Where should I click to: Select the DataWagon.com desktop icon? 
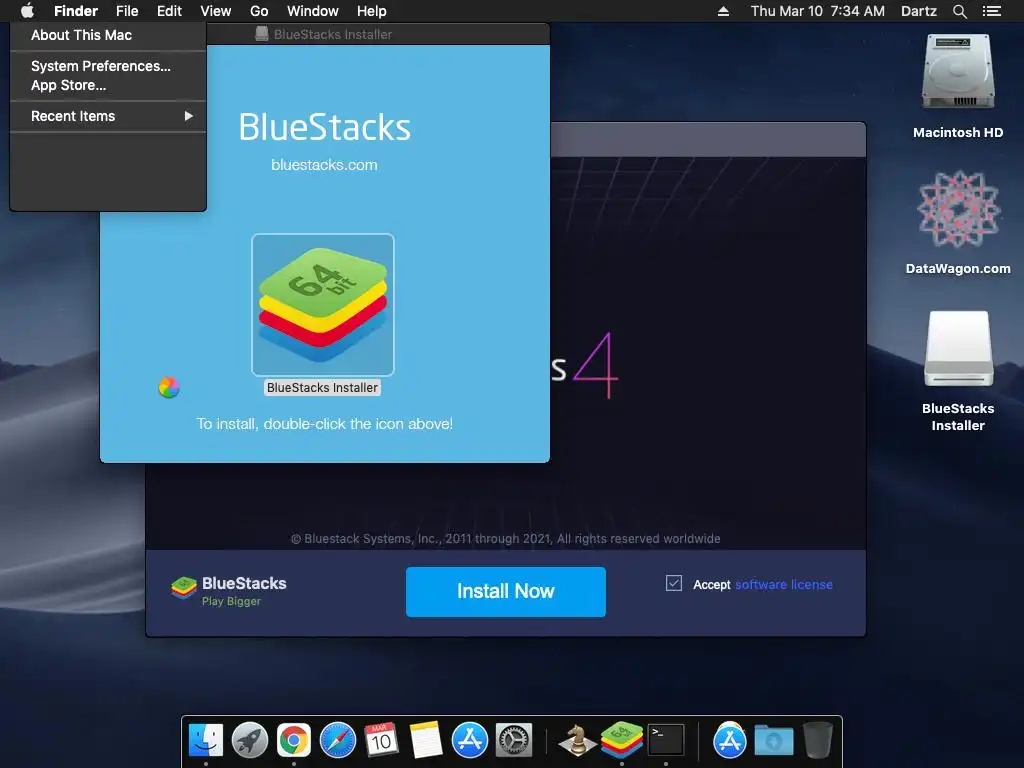click(x=958, y=209)
